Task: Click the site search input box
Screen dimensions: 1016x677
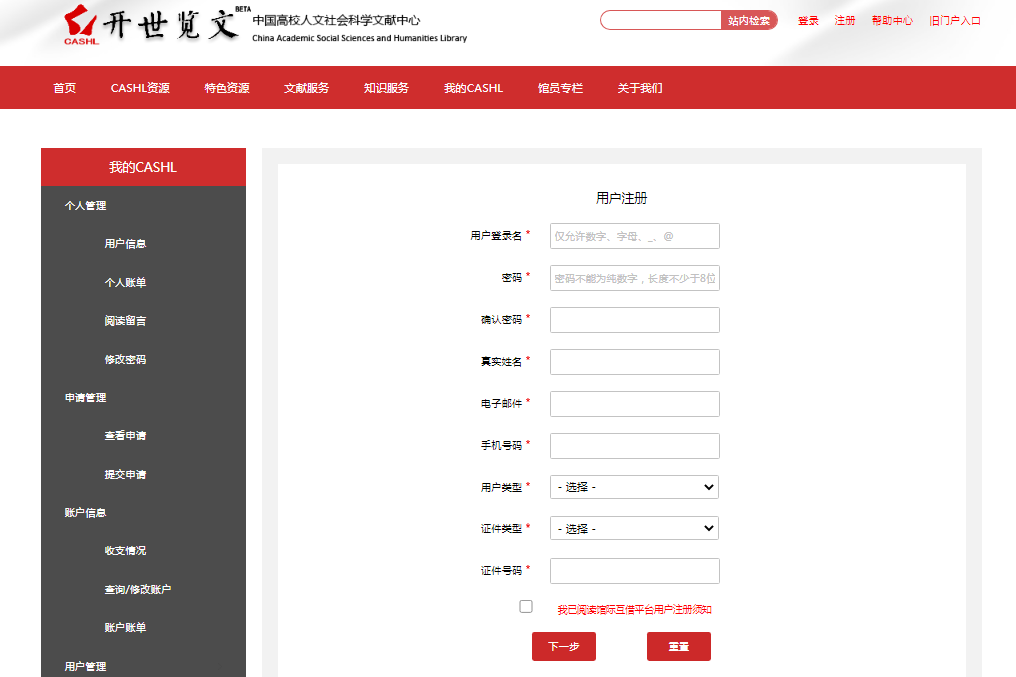Action: click(660, 20)
